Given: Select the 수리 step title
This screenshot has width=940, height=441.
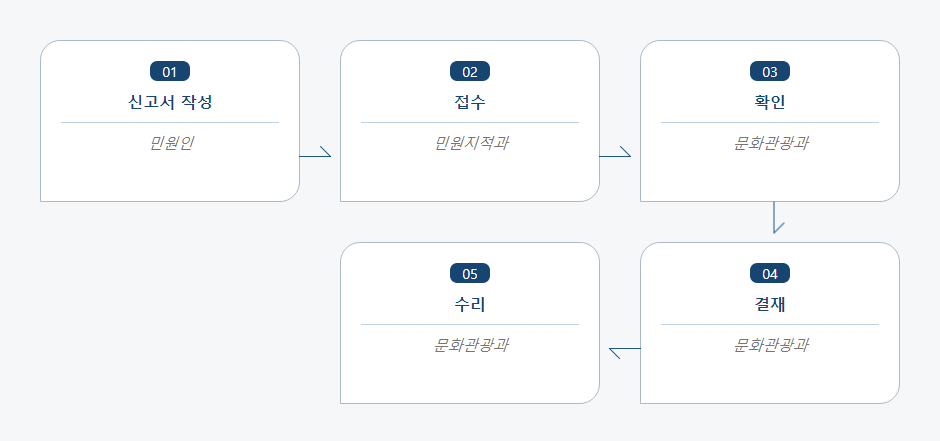Looking at the screenshot, I should click(470, 304).
